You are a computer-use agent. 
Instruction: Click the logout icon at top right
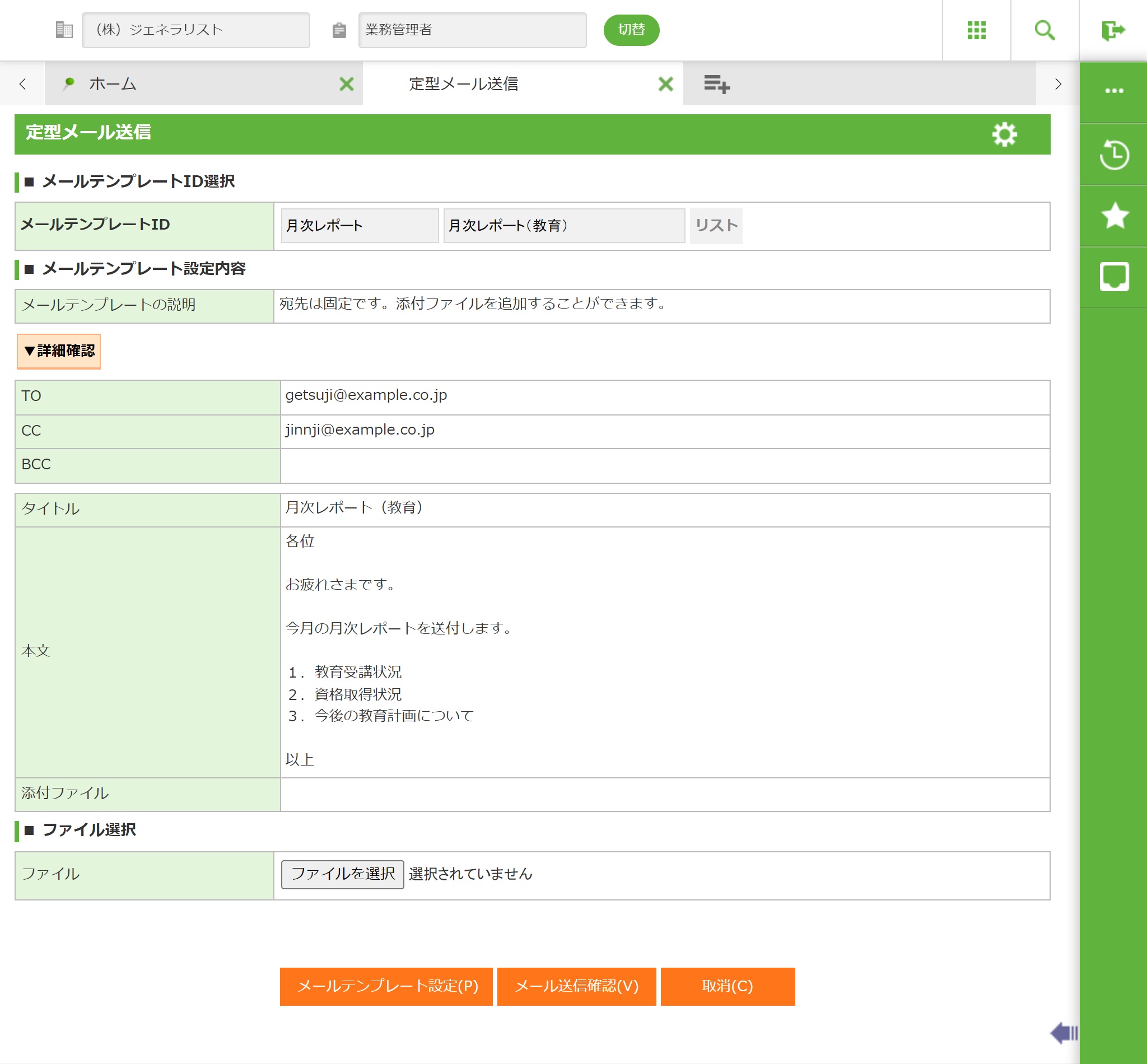pos(1112,30)
